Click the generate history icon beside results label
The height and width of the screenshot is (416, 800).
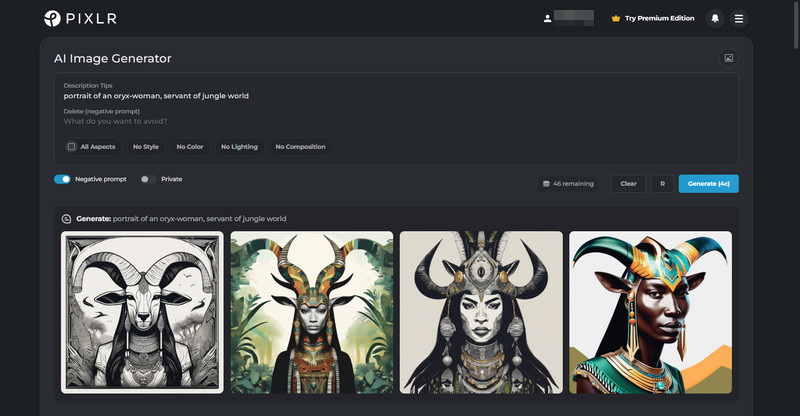point(66,219)
